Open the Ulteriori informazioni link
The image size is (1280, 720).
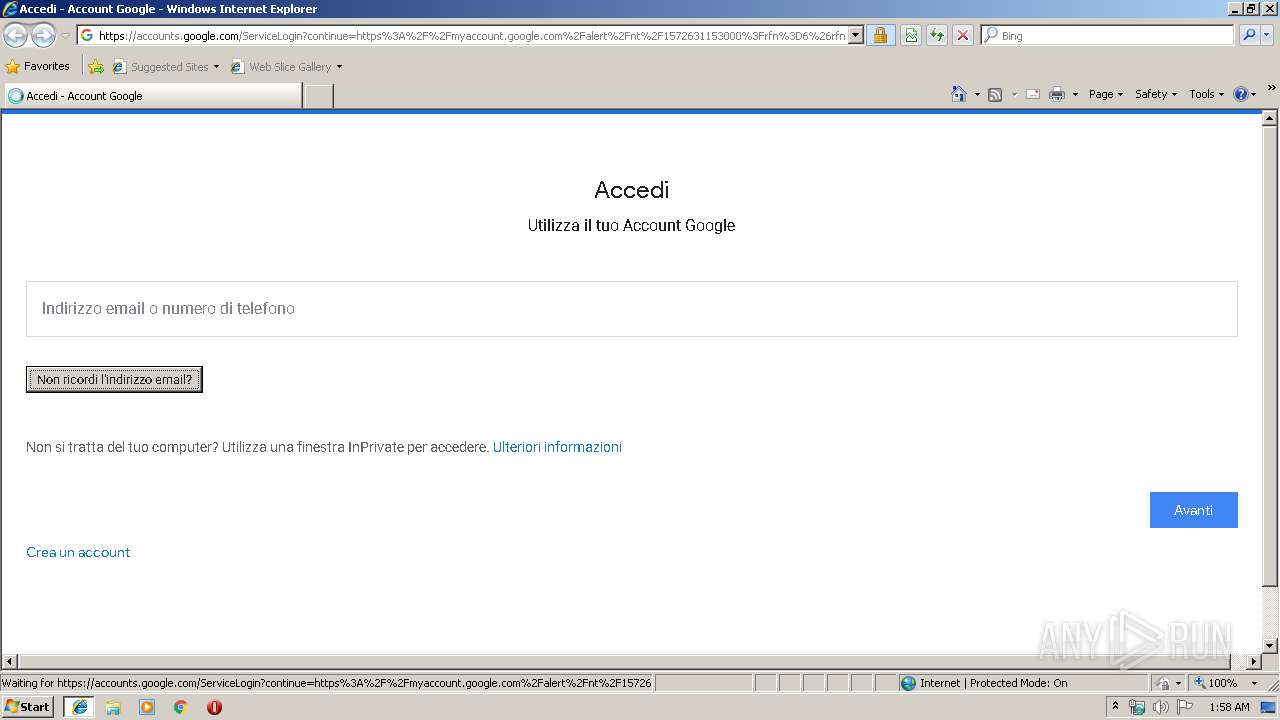coord(557,447)
